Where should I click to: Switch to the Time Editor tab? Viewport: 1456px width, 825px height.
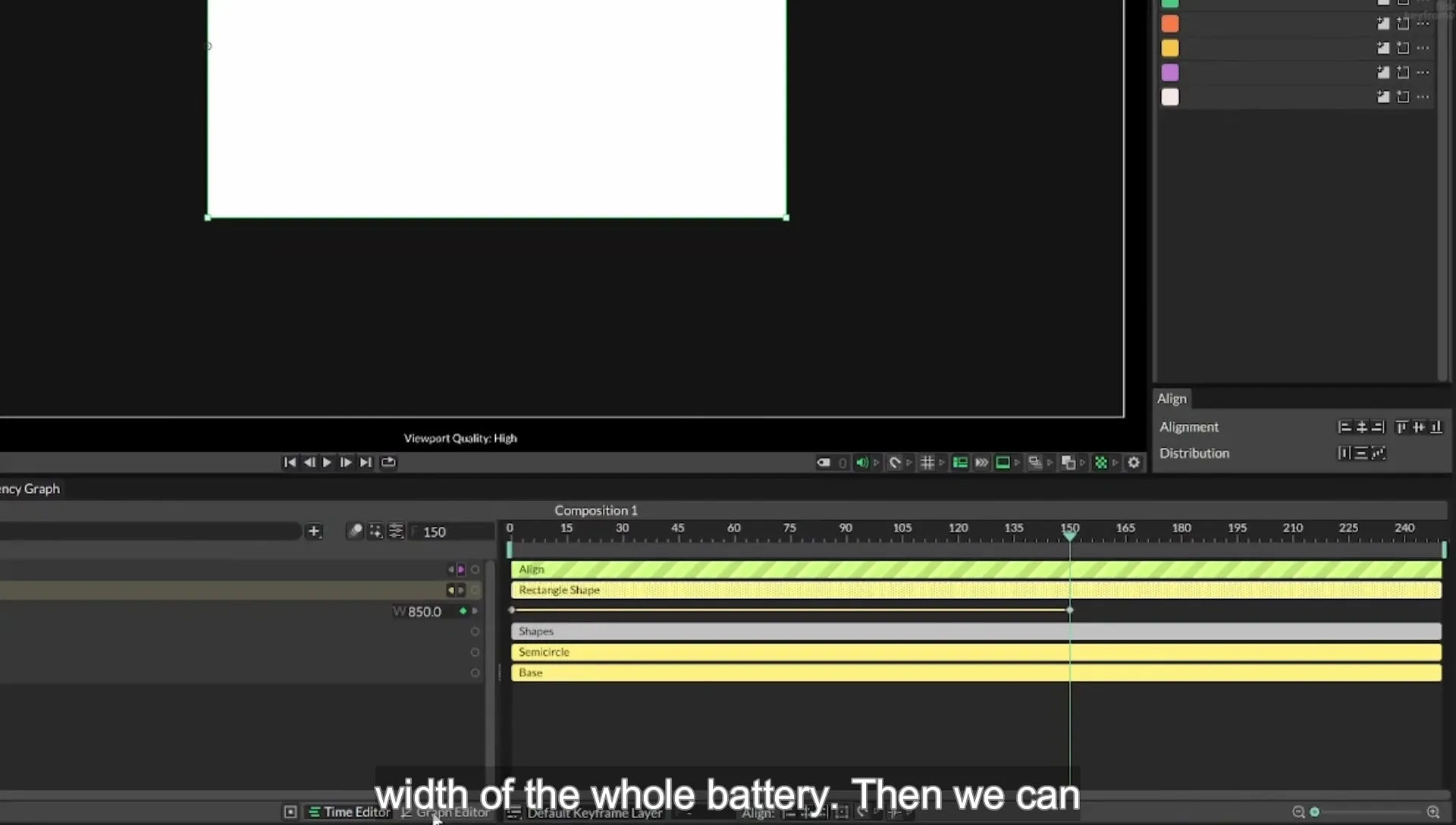click(x=350, y=812)
